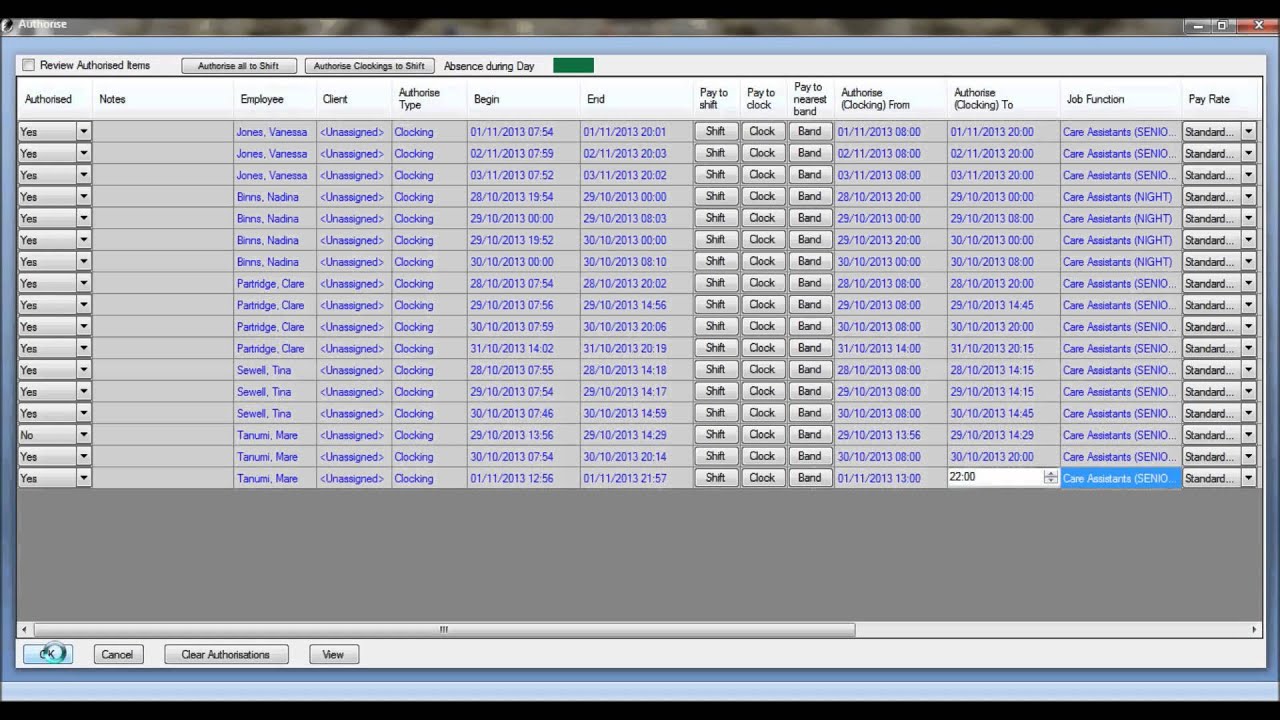The height and width of the screenshot is (720, 1280).
Task: Click the End column header
Action: [x=637, y=99]
